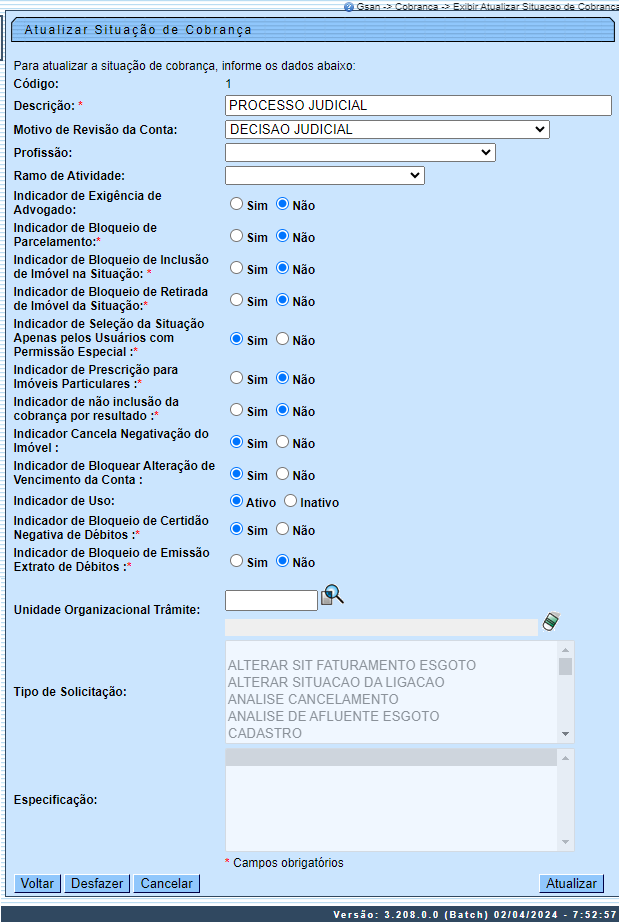619x922 pixels.
Task: Choose Sim for não inclusão da cobrança
Action: [x=236, y=410]
